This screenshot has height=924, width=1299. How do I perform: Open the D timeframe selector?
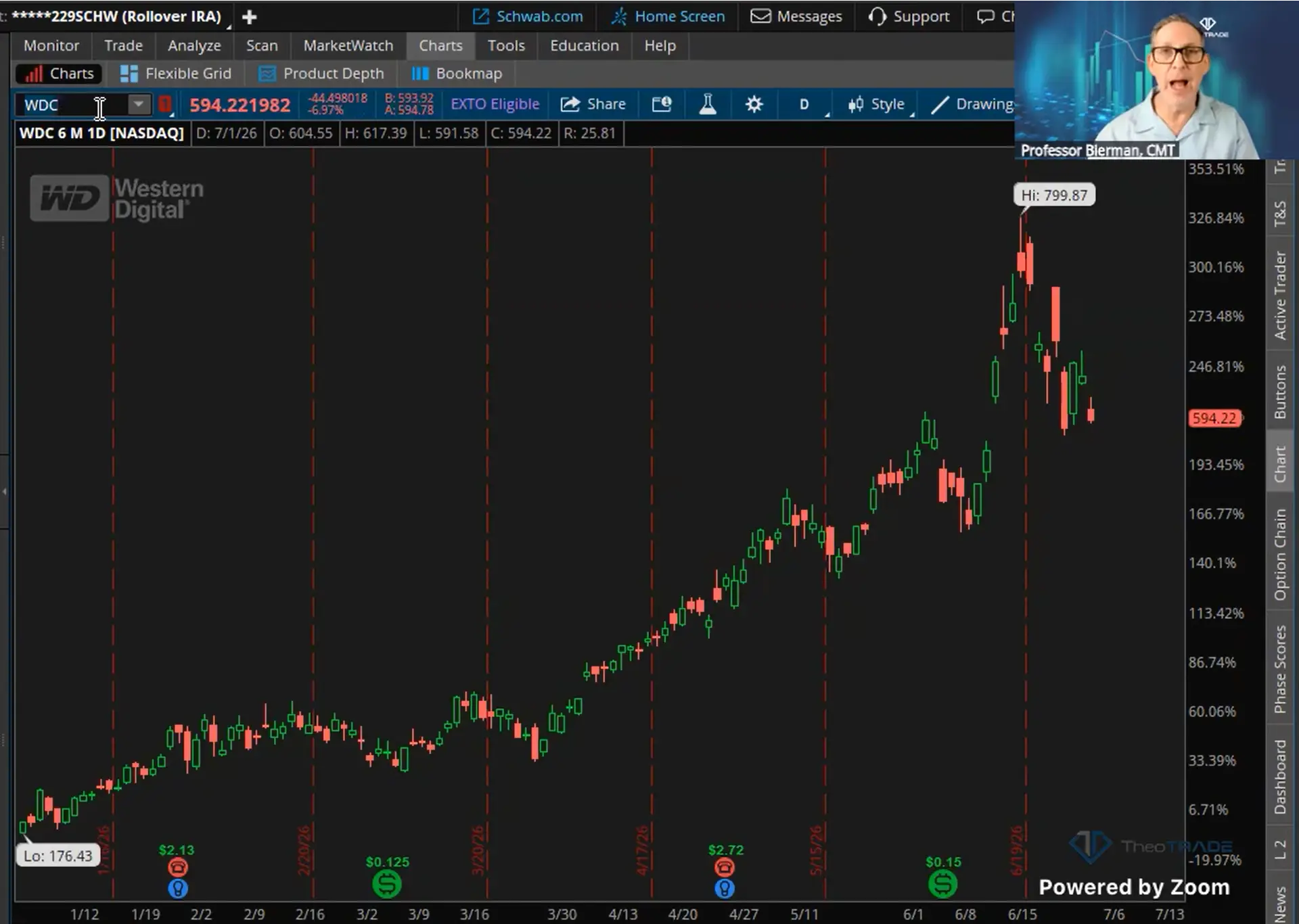[x=804, y=104]
